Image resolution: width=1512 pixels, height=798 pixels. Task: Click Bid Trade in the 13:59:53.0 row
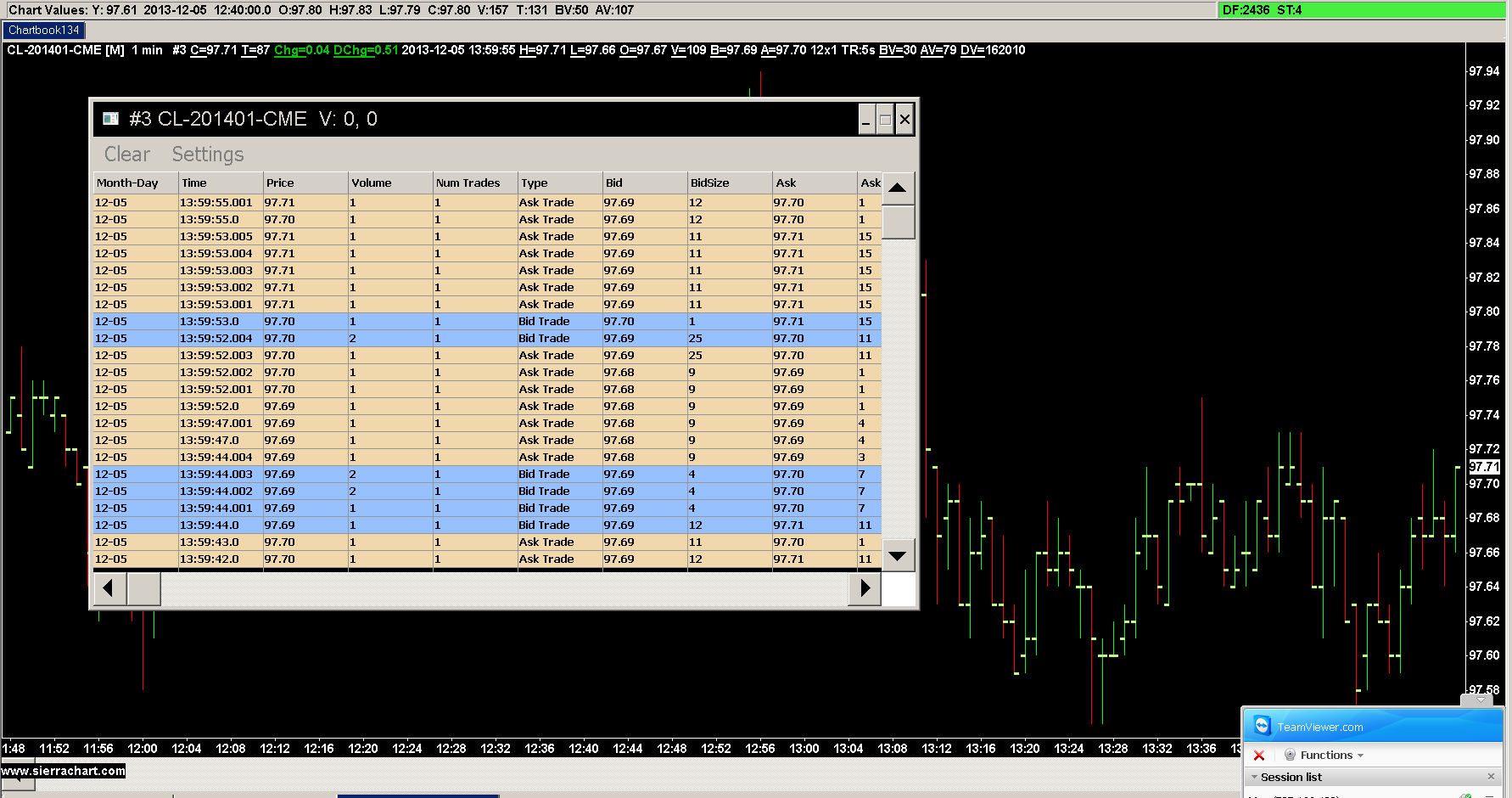pos(544,322)
